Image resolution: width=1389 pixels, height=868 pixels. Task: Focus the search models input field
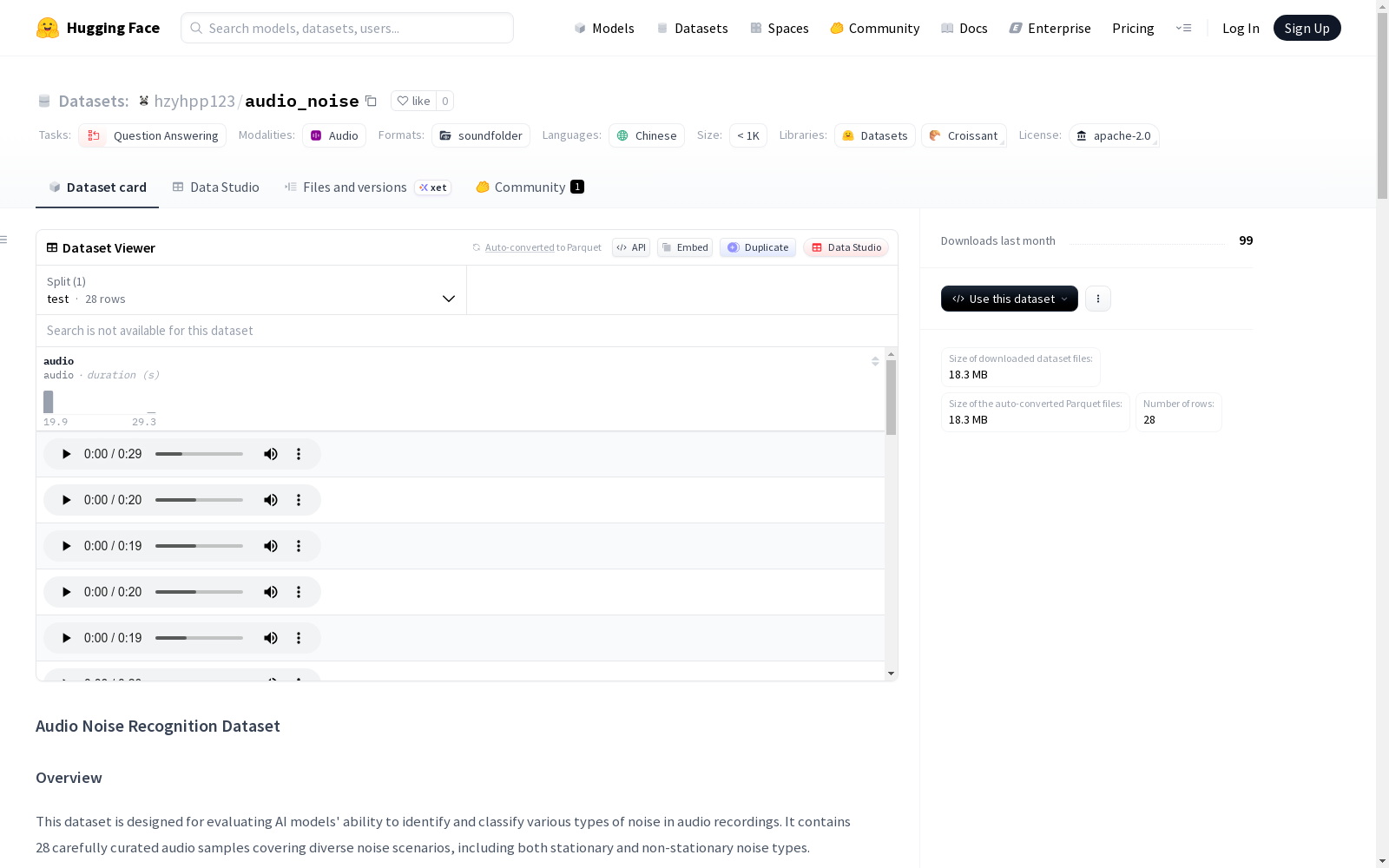coord(347,28)
